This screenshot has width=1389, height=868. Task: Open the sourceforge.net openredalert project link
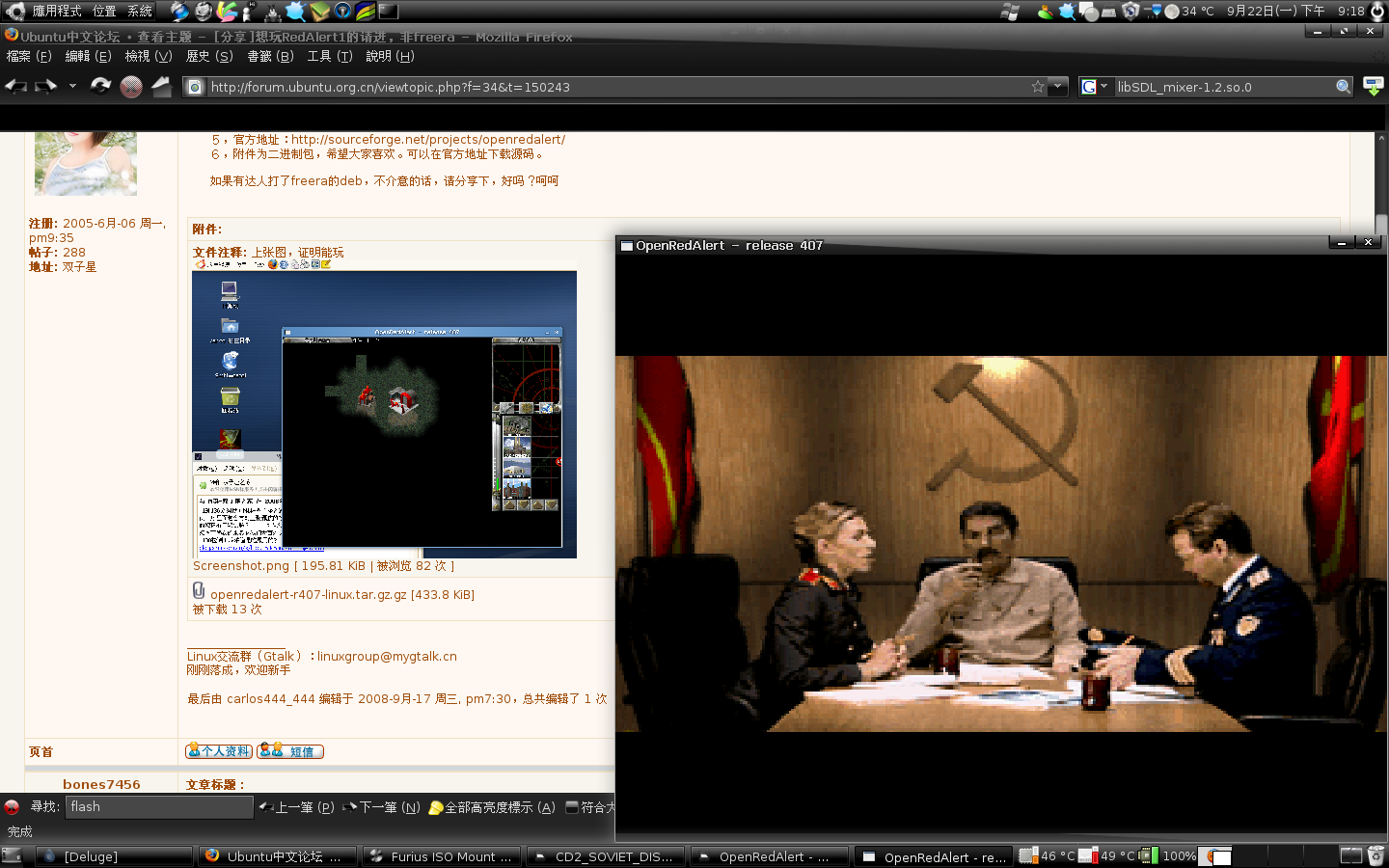click(428, 139)
